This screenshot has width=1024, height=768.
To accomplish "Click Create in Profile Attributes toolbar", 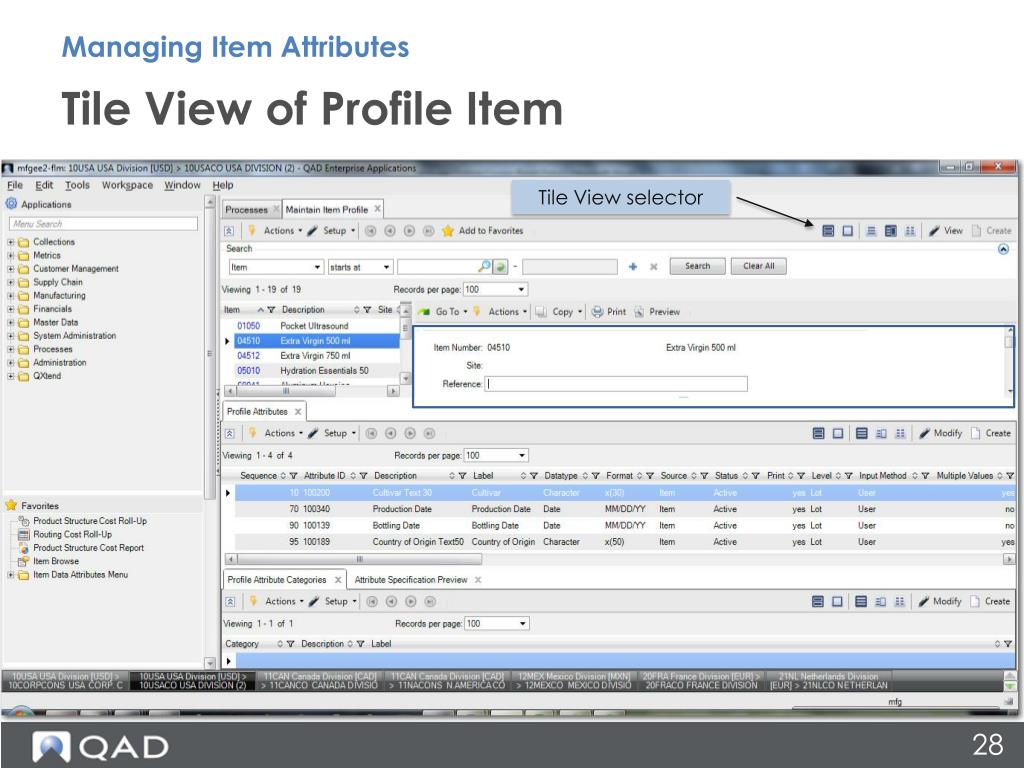I will coord(991,433).
